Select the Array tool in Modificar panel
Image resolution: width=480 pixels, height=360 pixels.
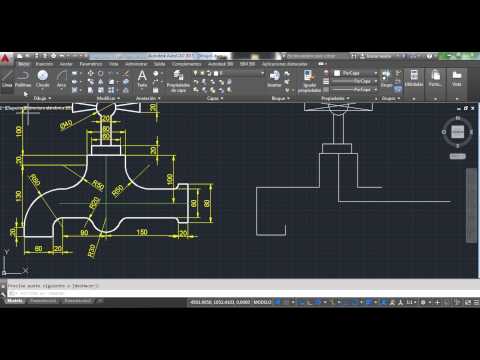(x=111, y=90)
